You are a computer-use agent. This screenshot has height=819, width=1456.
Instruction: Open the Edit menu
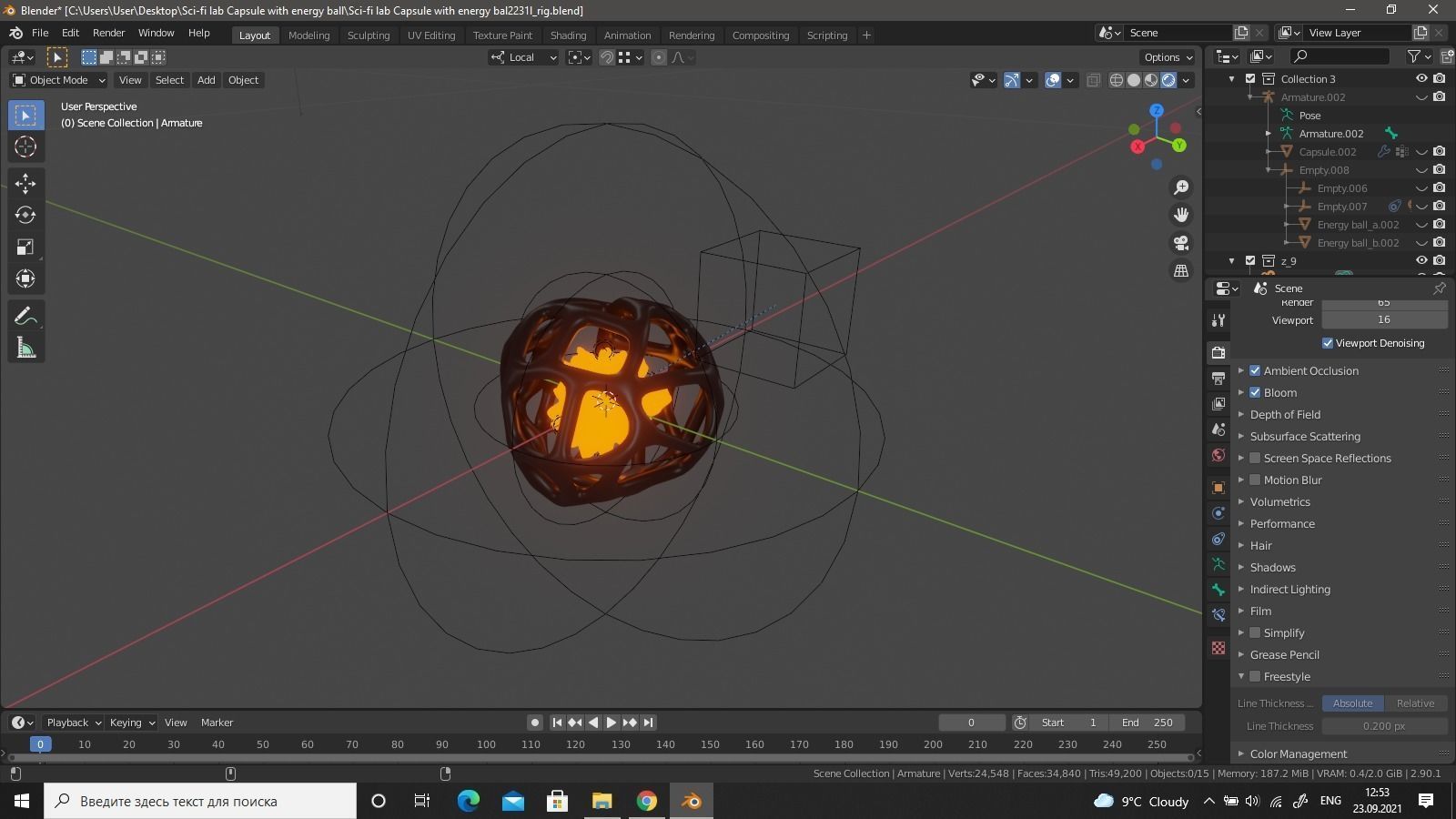70,33
